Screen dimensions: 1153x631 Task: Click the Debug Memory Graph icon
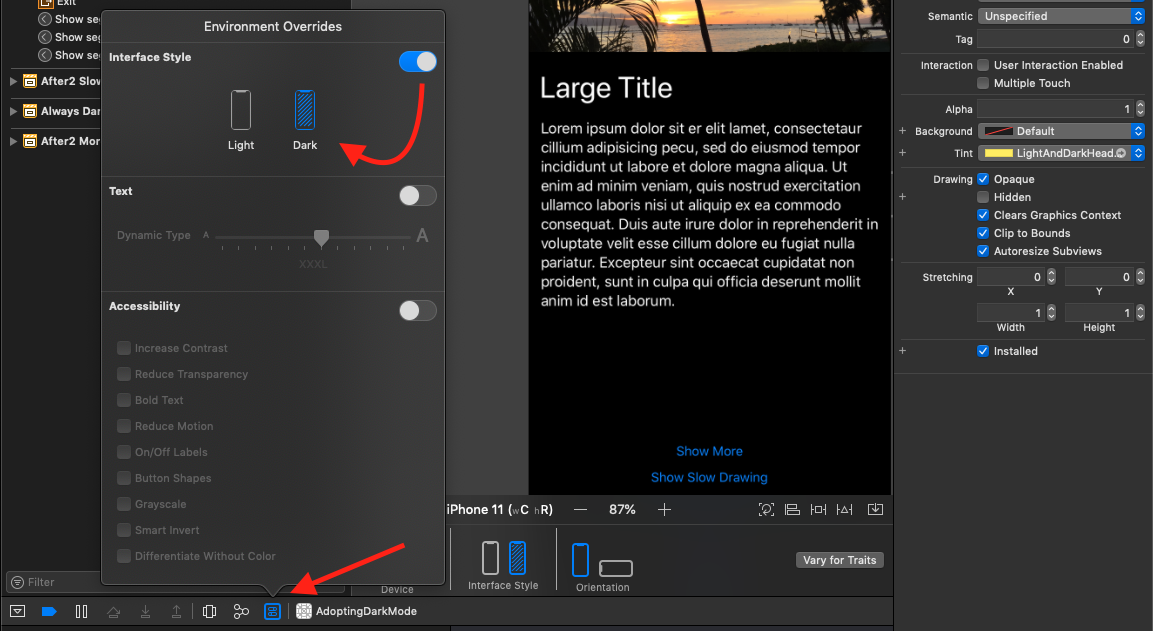point(241,611)
